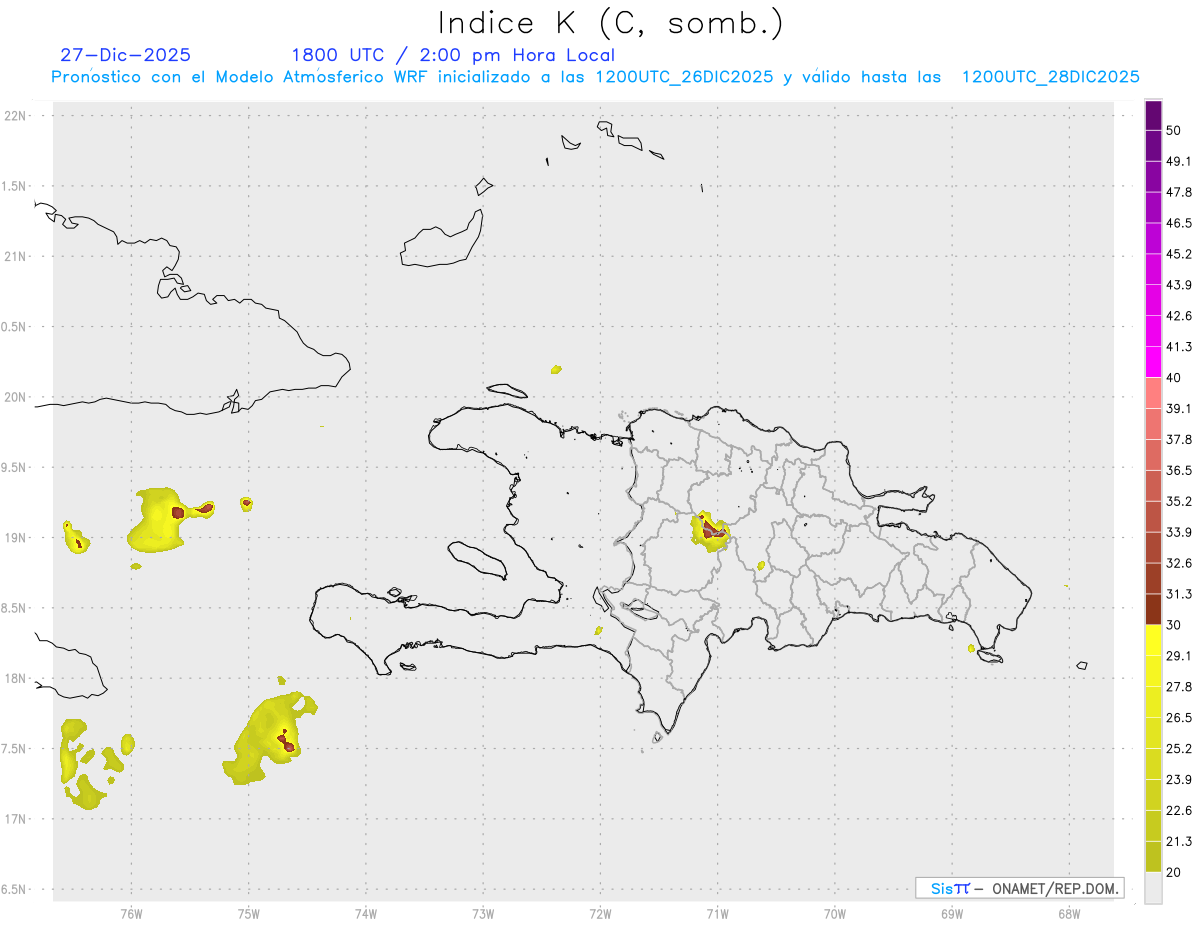Select the '20N' latitude label
This screenshot has width=1200, height=927.
coord(17,397)
